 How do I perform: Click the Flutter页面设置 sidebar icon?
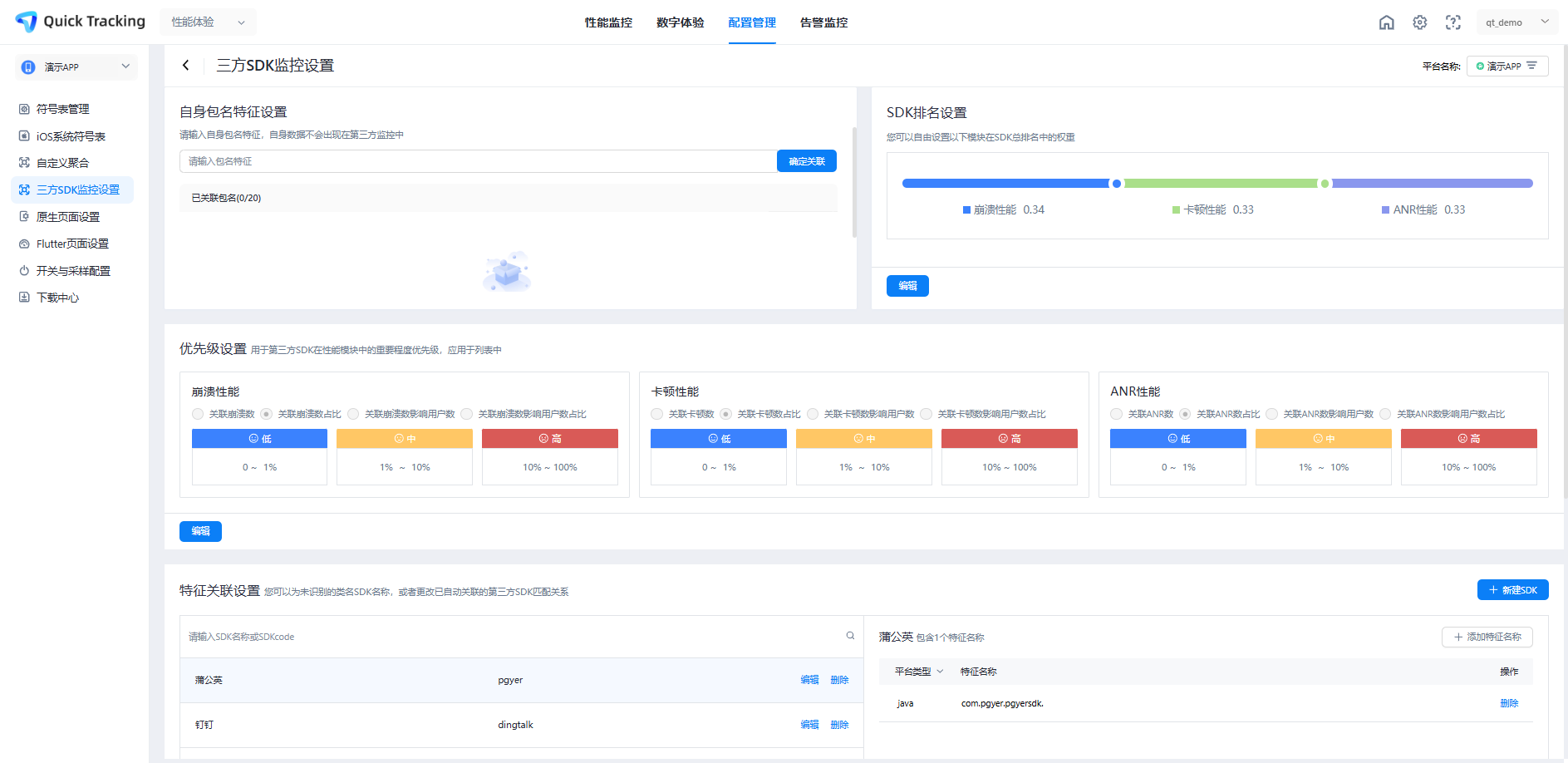[24, 244]
